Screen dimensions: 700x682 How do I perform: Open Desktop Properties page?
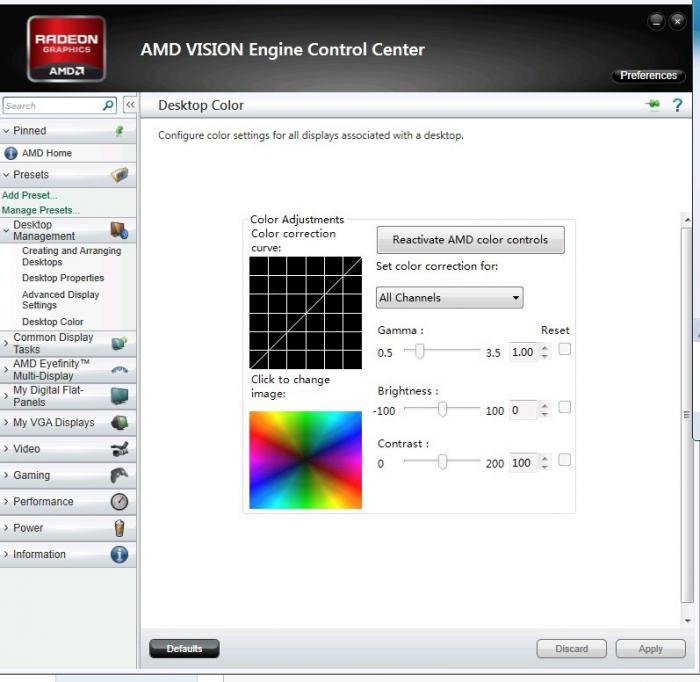63,278
